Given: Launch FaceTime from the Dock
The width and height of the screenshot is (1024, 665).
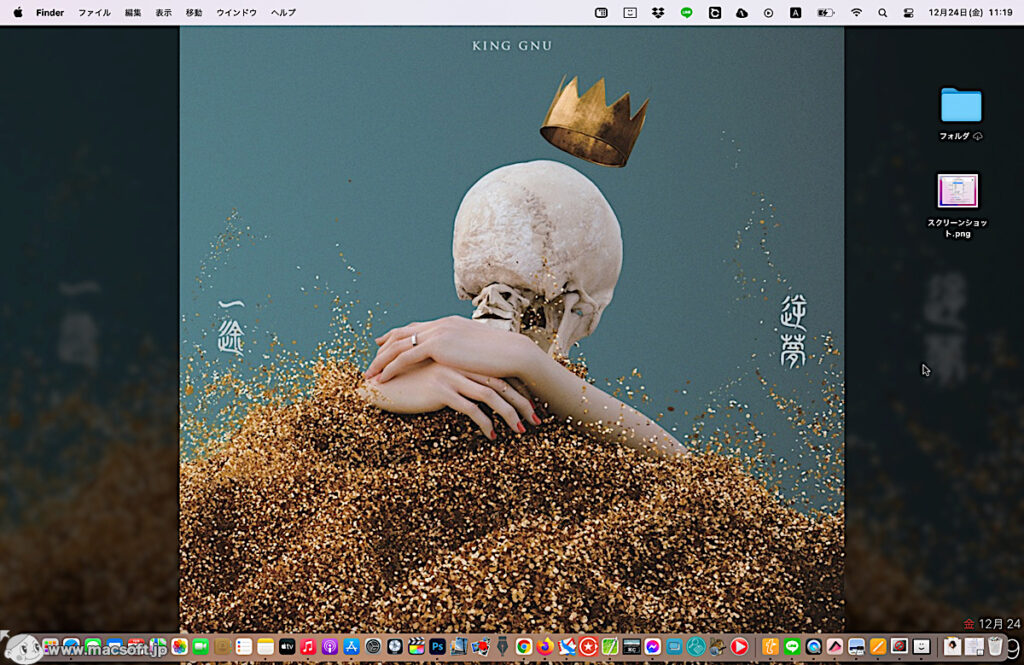Looking at the screenshot, I should coord(200,647).
